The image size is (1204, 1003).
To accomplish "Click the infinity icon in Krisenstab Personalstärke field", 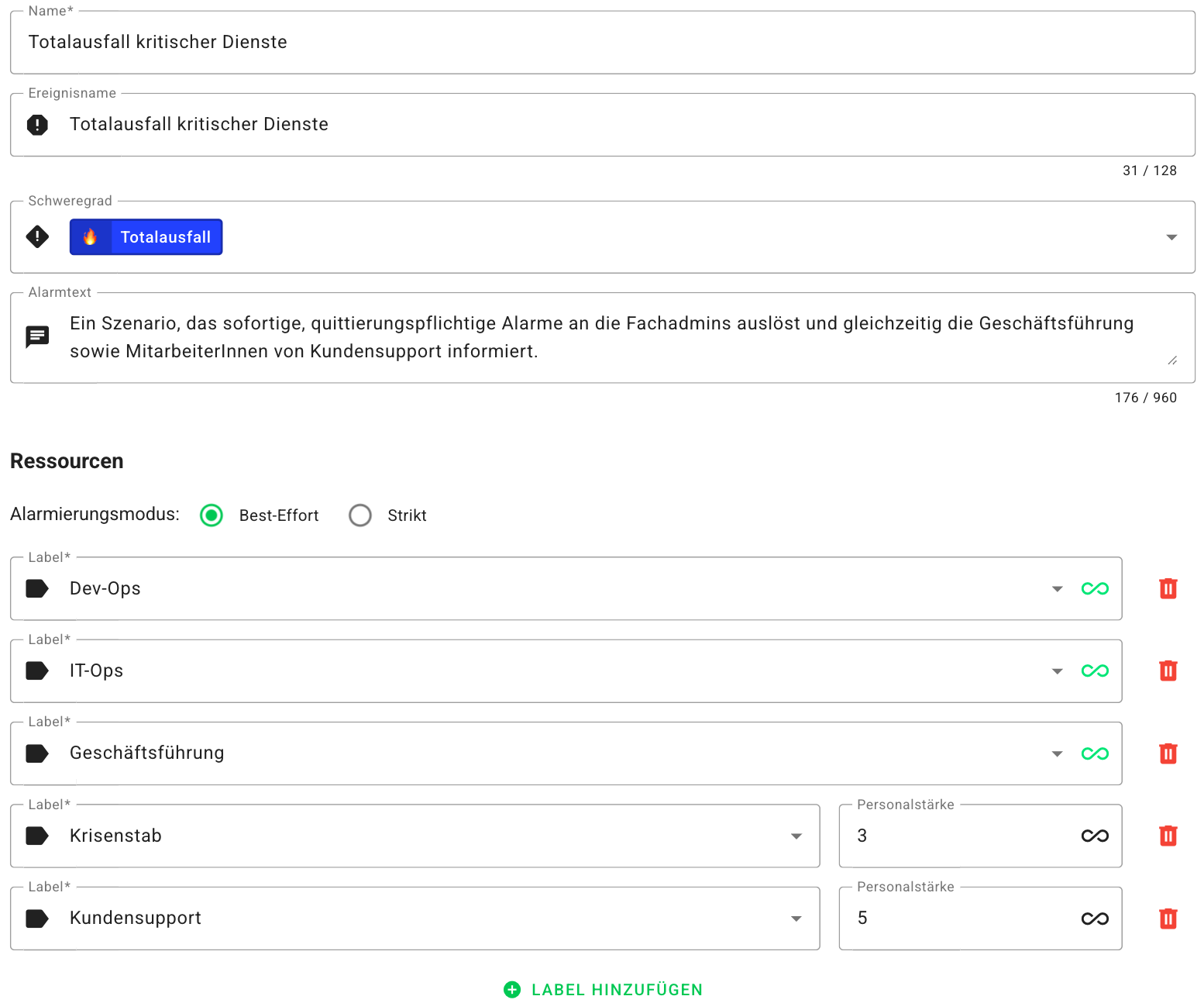I will tap(1095, 836).
